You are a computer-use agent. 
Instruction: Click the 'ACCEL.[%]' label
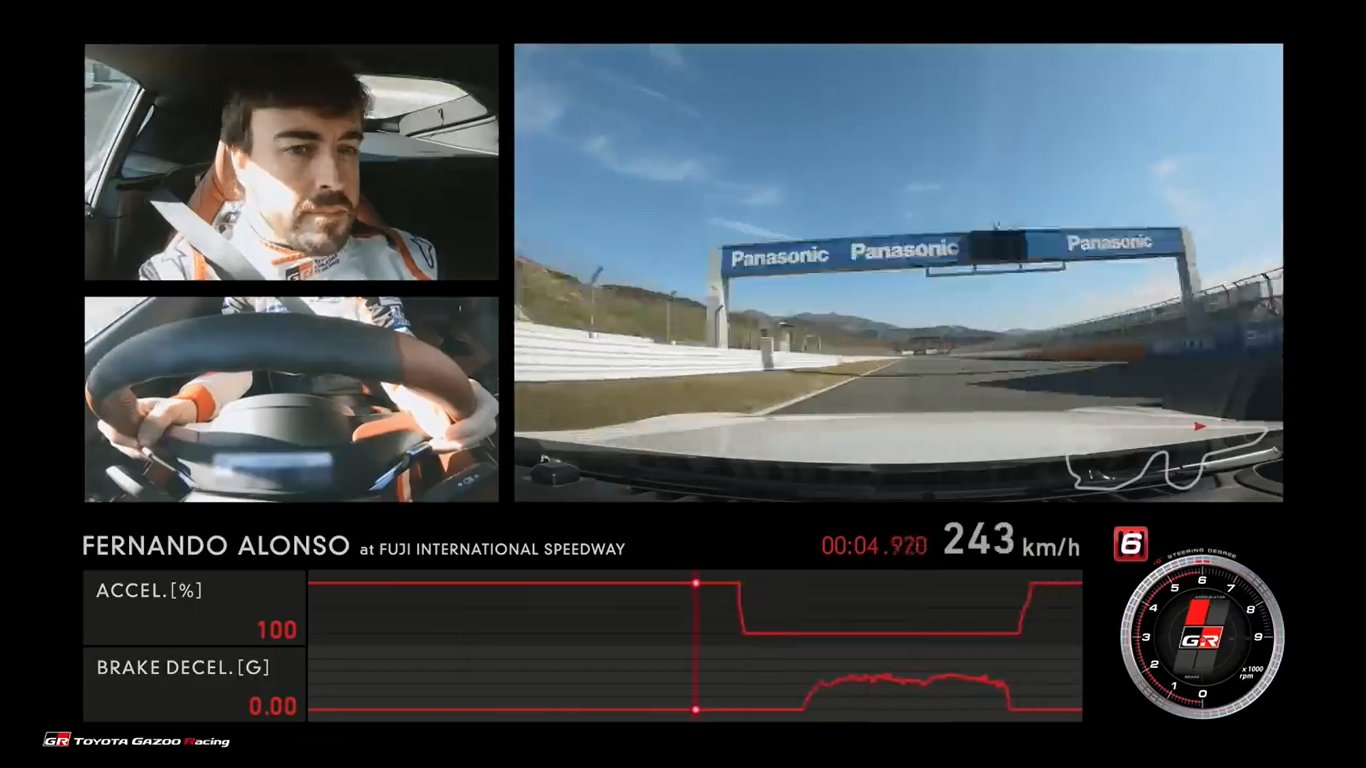(x=149, y=591)
